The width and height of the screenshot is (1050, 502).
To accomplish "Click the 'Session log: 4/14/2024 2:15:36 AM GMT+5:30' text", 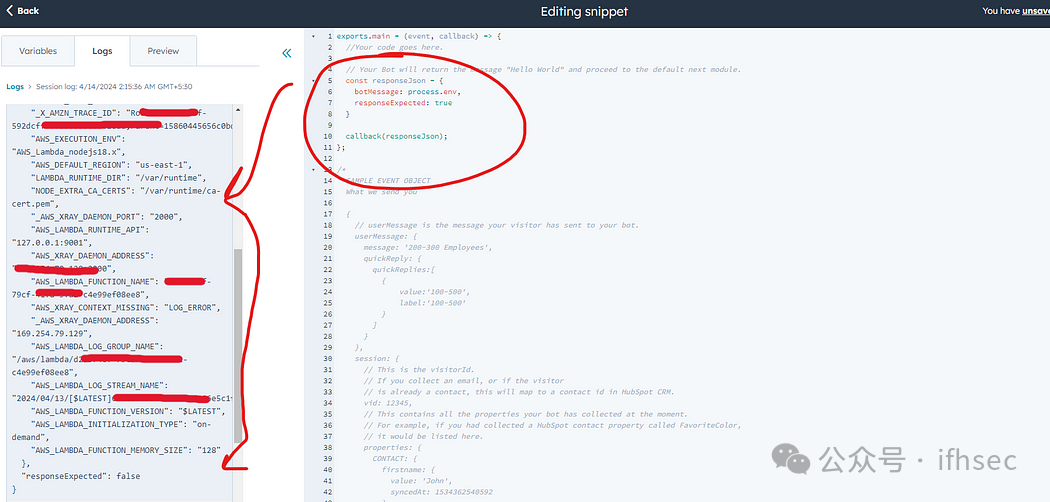I will (113, 87).
